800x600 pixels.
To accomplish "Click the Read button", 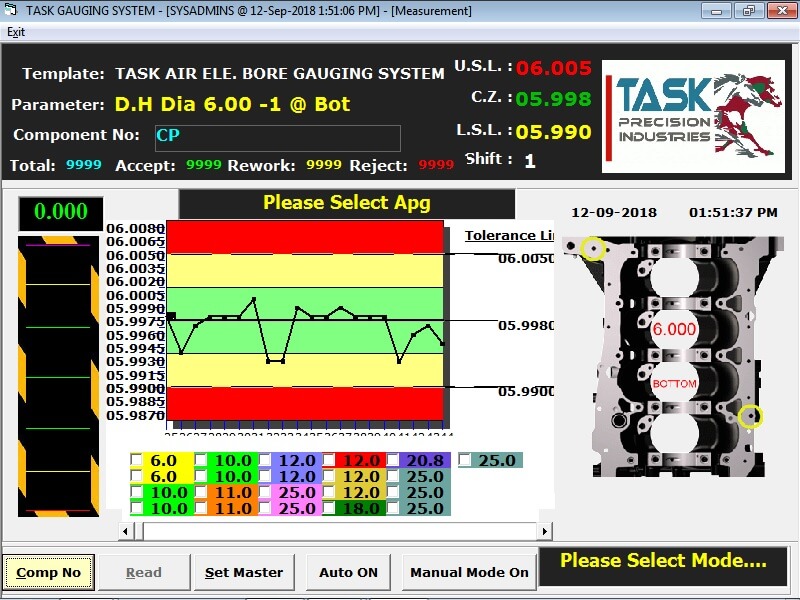I will (144, 573).
